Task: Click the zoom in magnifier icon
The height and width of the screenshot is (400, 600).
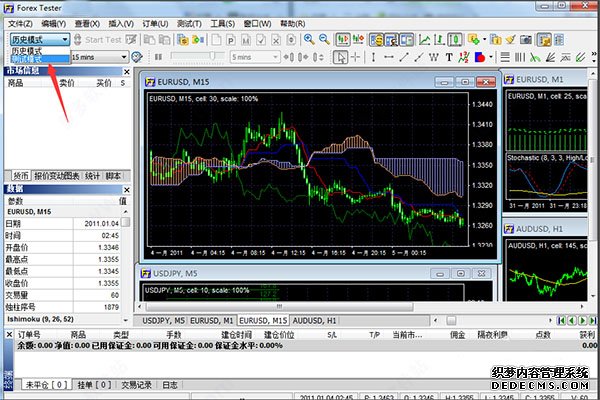Action: 309,39
